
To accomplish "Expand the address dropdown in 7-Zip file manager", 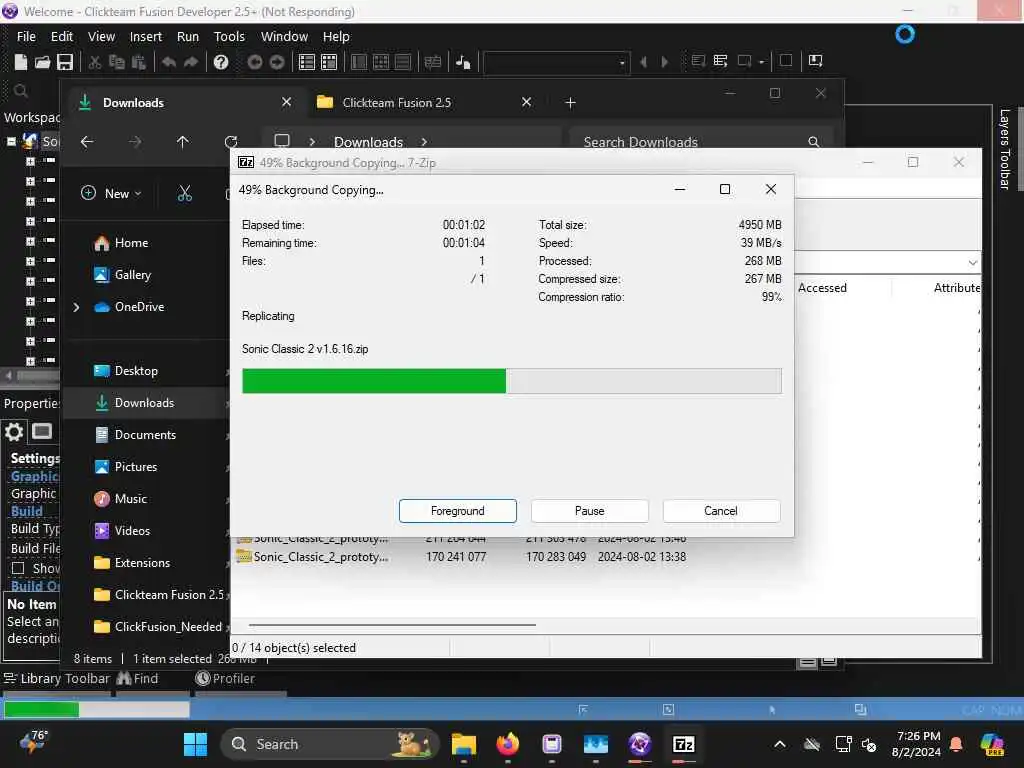I will click(972, 263).
